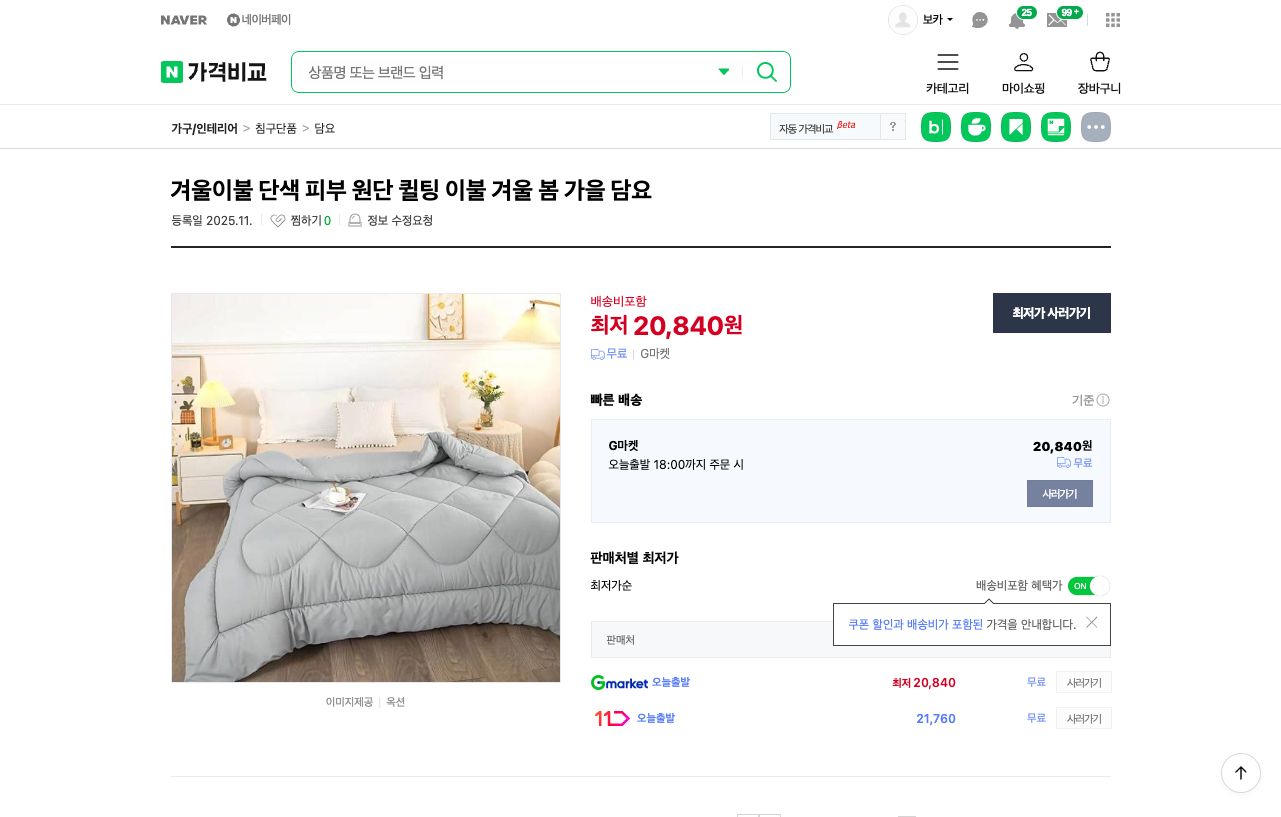Open the 카테고리 menu
This screenshot has height=817, width=1281.
pos(947,72)
